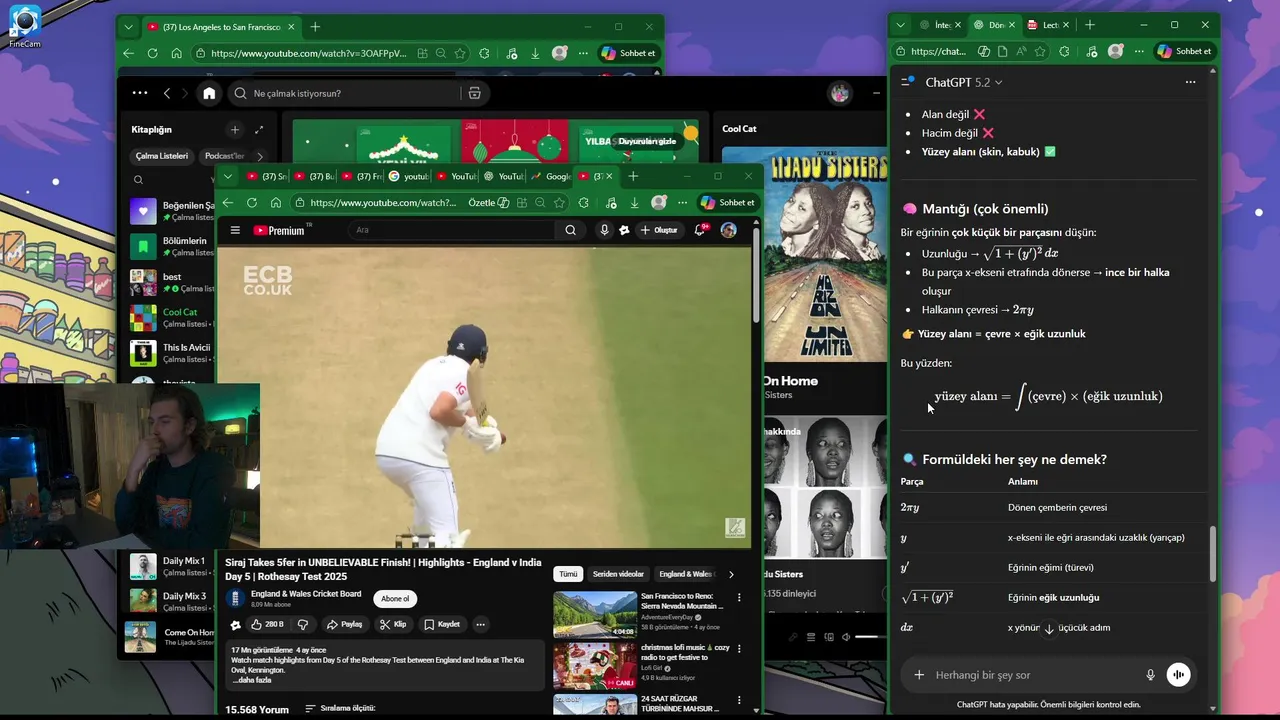Reload the front YouTube page
The image size is (1280, 720).
click(x=252, y=202)
